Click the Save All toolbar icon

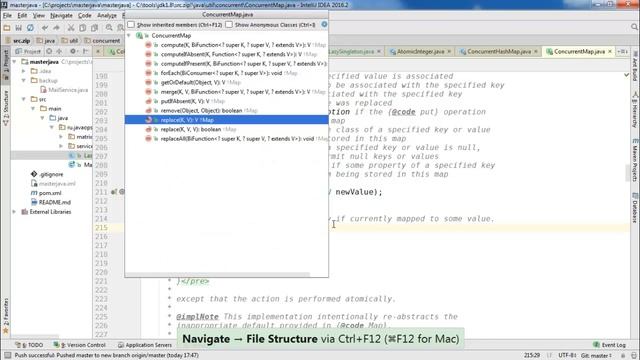(x=18, y=28)
